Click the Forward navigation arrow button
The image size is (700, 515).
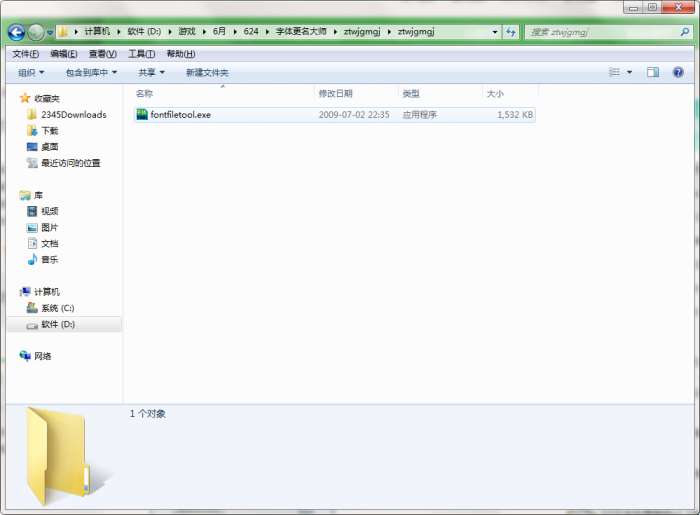[36, 32]
